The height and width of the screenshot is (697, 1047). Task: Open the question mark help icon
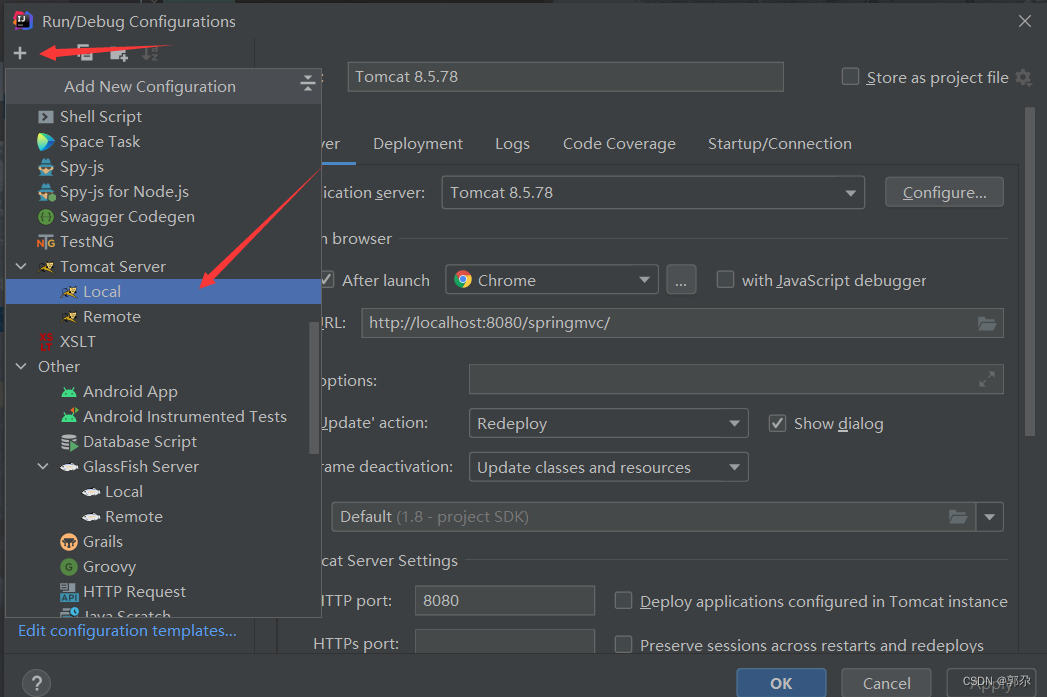37,683
